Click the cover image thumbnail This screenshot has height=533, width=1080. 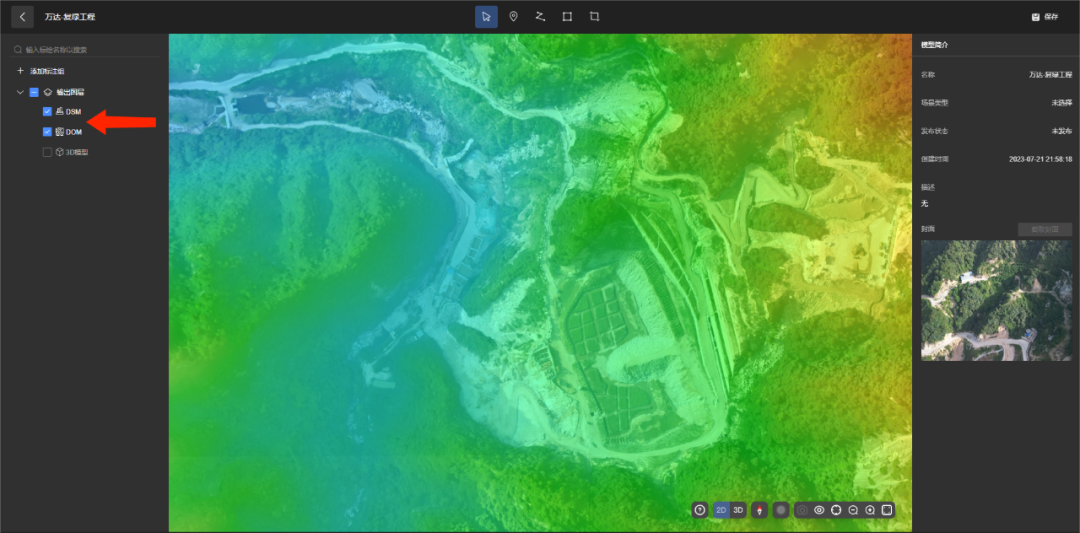997,300
